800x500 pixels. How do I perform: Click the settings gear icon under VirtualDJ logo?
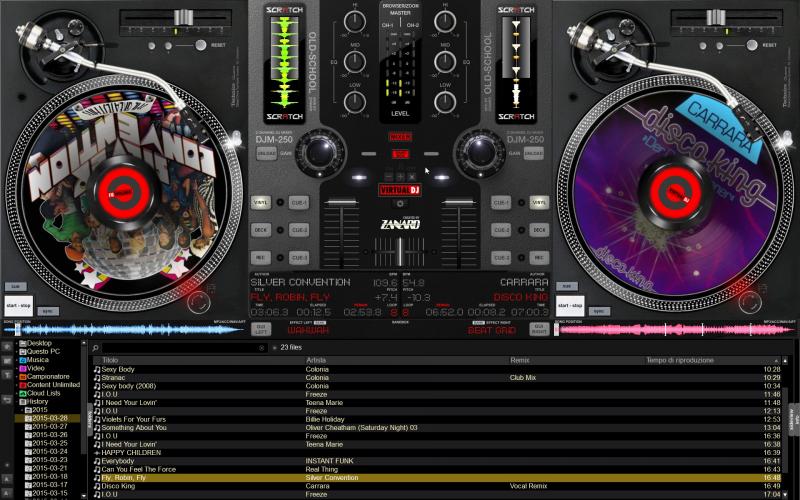[x=400, y=204]
